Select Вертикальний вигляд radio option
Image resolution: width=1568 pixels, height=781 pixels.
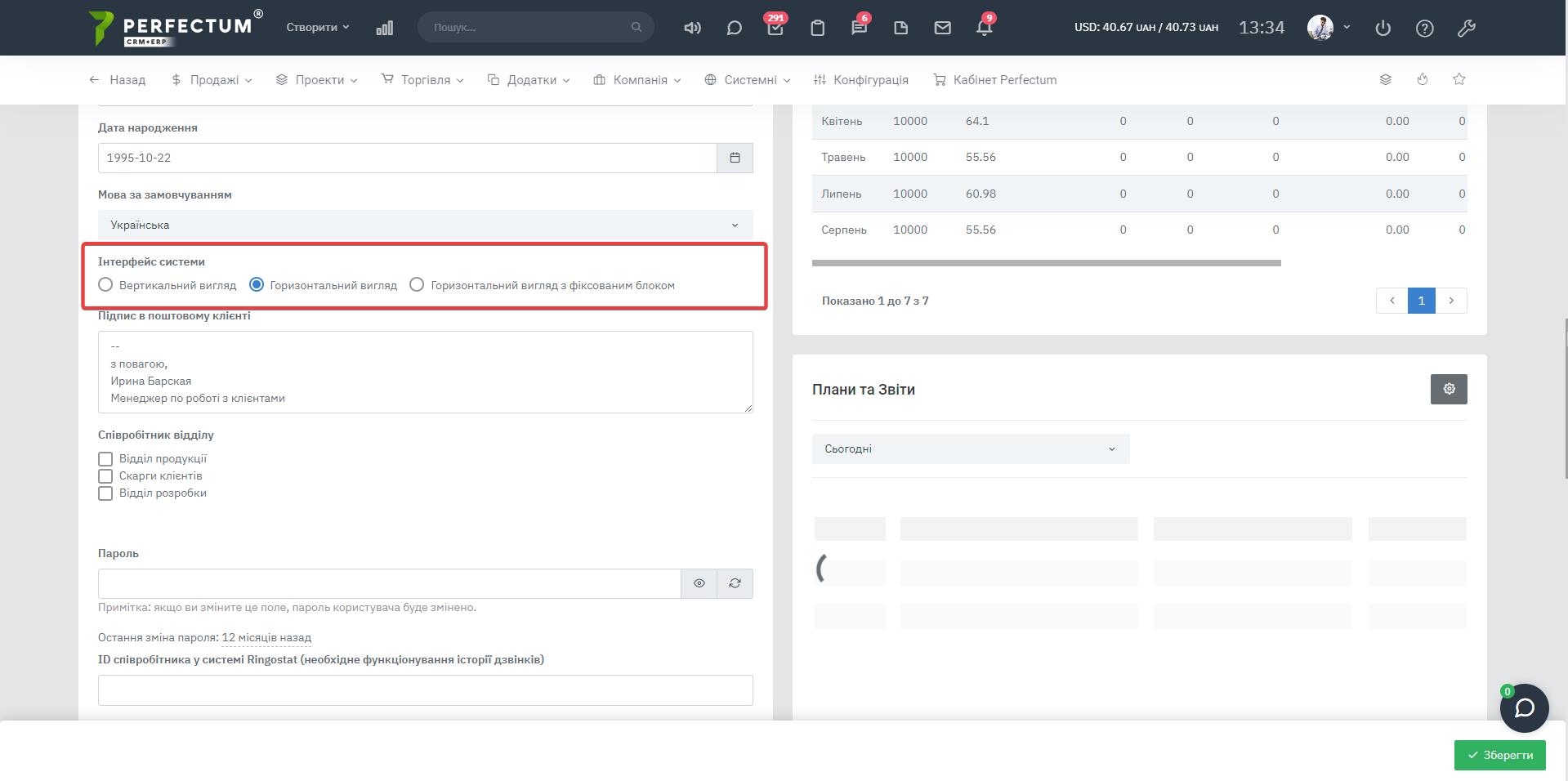(105, 285)
